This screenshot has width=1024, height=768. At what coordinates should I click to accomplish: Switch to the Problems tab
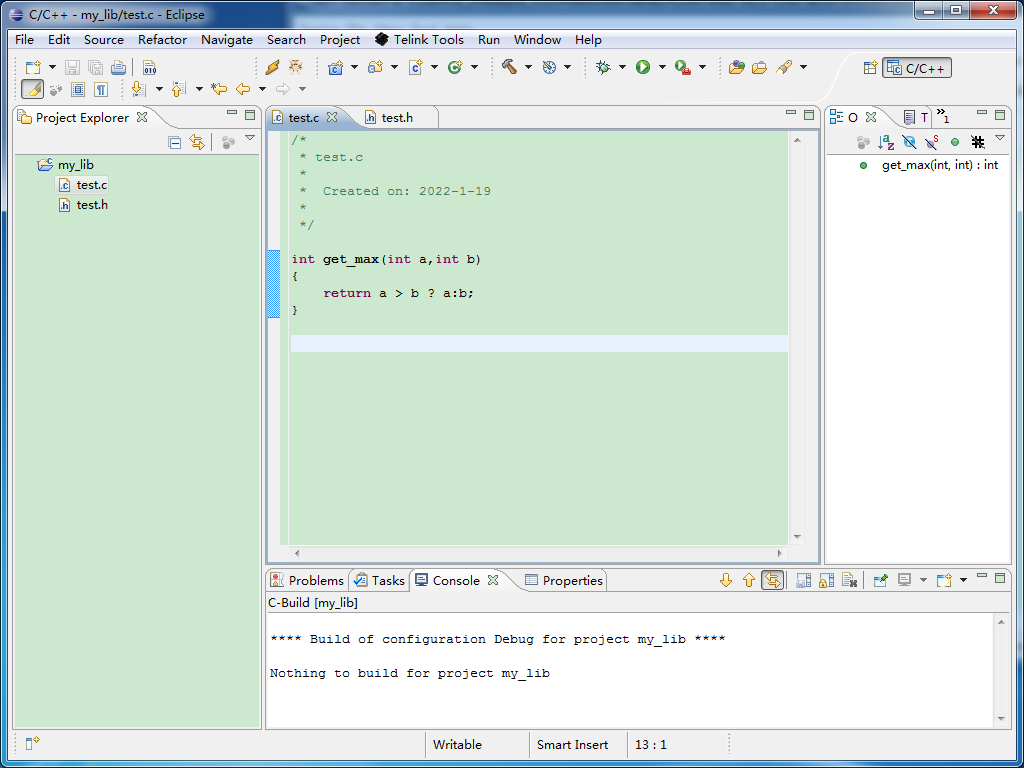pos(307,581)
